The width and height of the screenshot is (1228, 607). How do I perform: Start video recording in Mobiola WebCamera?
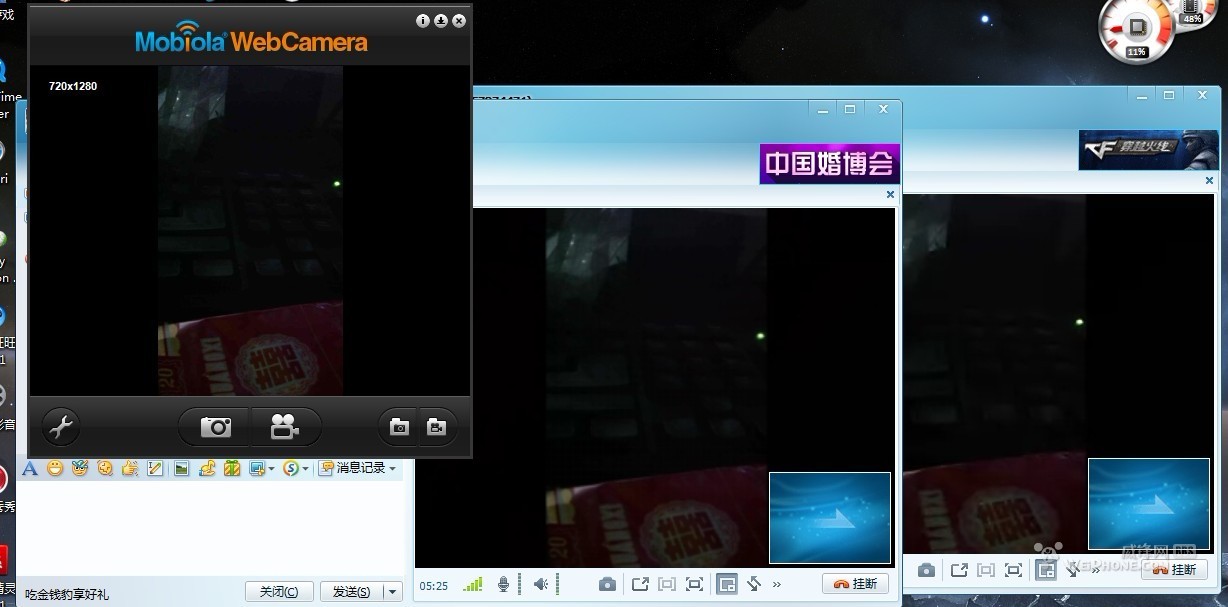coord(285,428)
